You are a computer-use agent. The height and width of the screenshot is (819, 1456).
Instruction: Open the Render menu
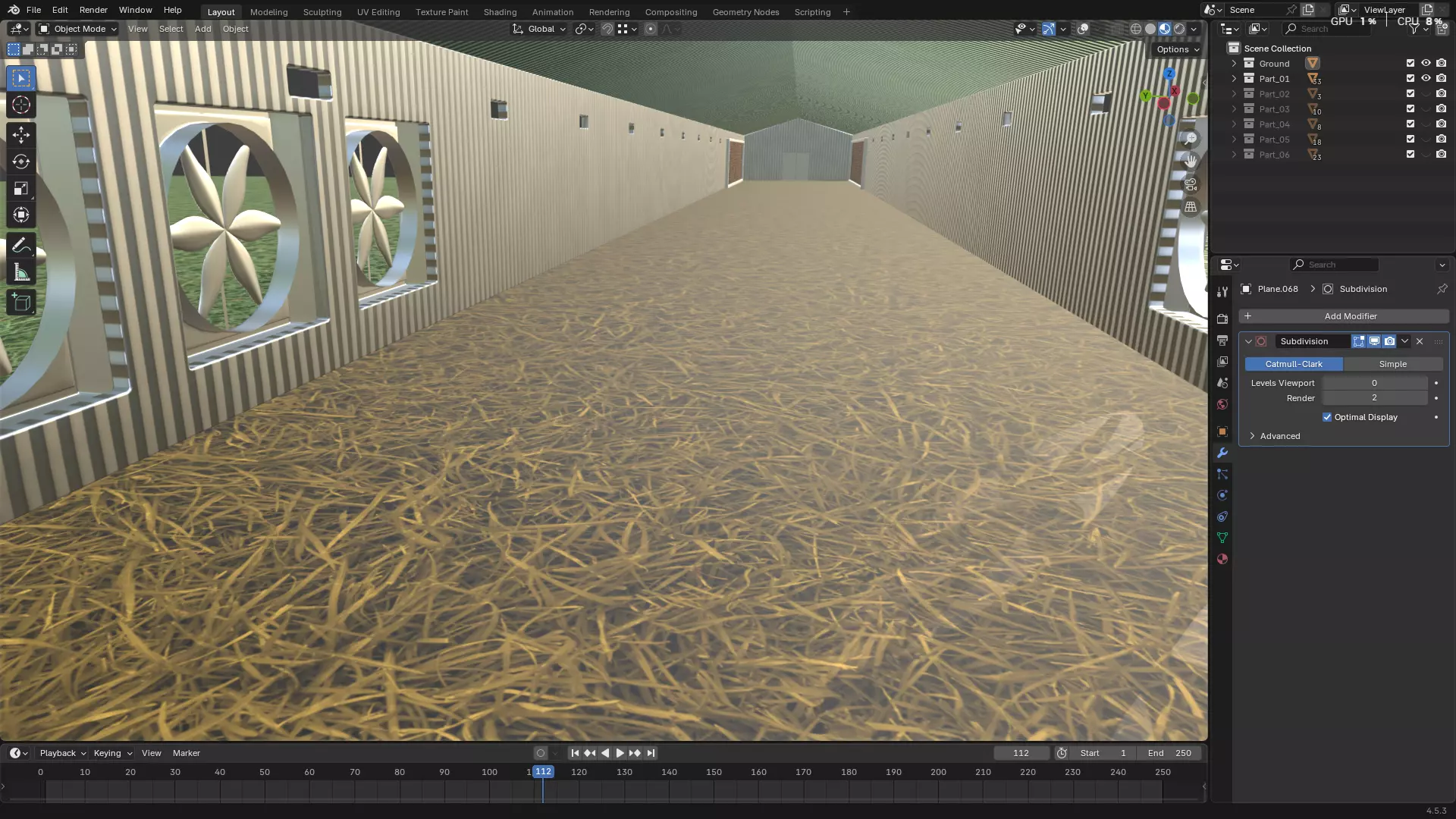pos(93,10)
